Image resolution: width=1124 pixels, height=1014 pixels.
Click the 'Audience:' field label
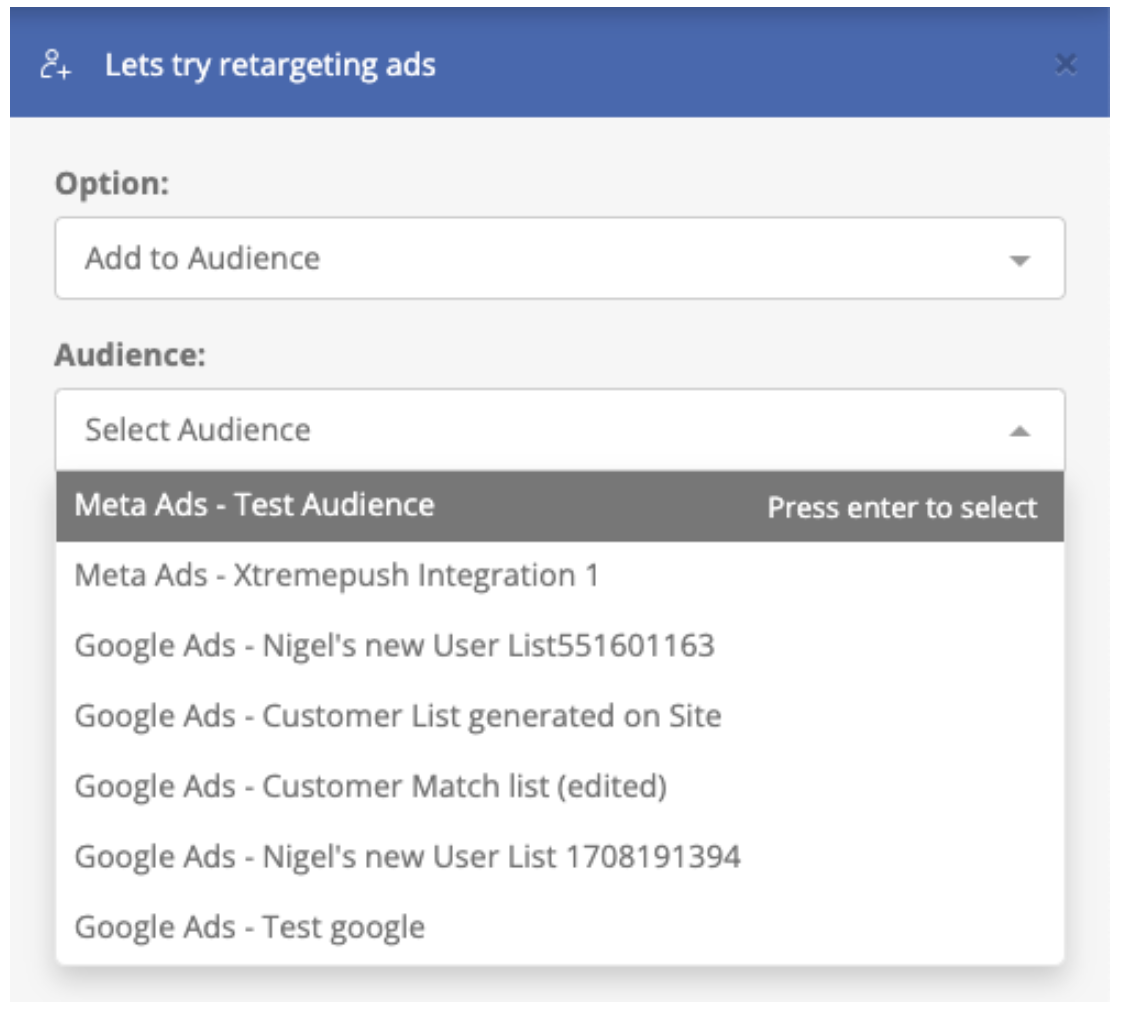point(130,355)
